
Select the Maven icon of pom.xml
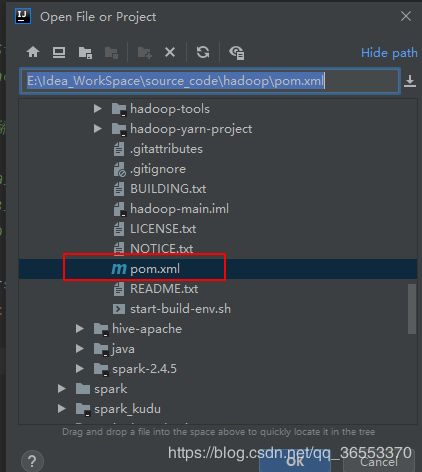(x=119, y=269)
